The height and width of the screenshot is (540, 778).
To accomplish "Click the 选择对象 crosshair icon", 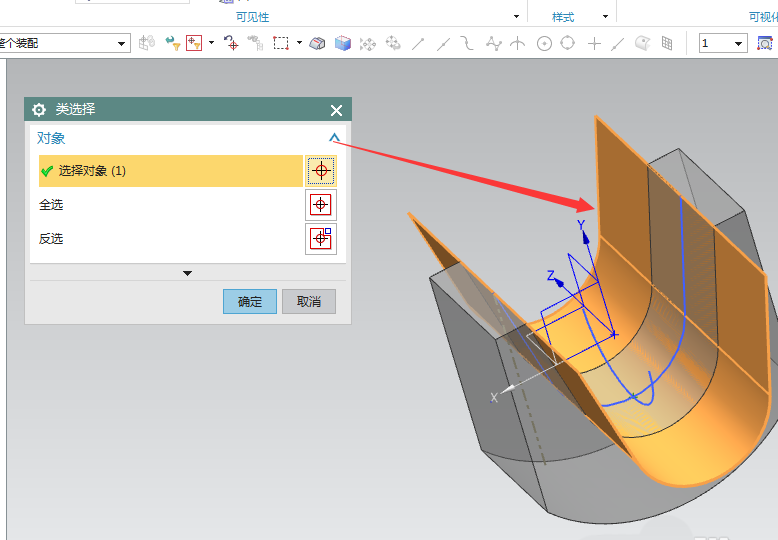I will [x=321, y=171].
